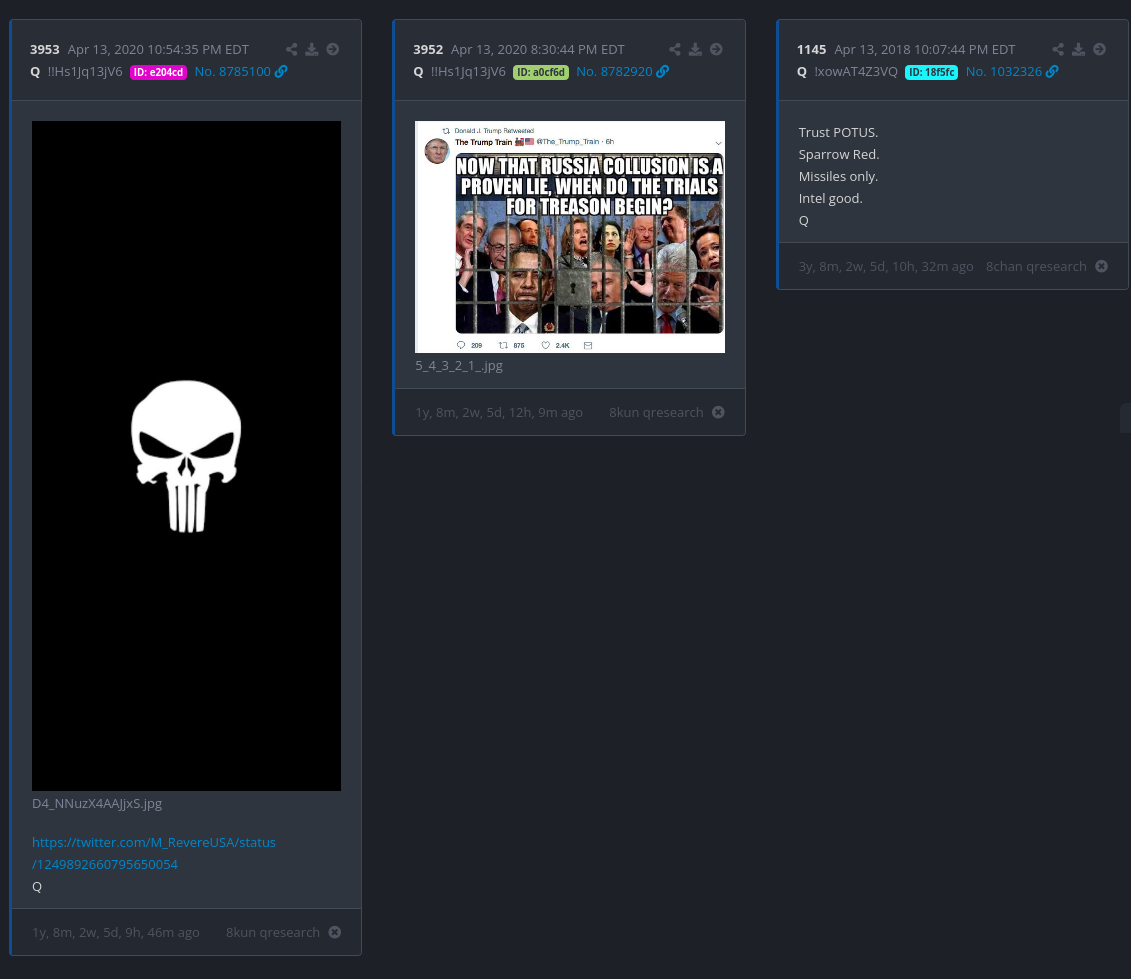Click the "Sparrow Red." line
This screenshot has width=1131, height=979.
[839, 154]
